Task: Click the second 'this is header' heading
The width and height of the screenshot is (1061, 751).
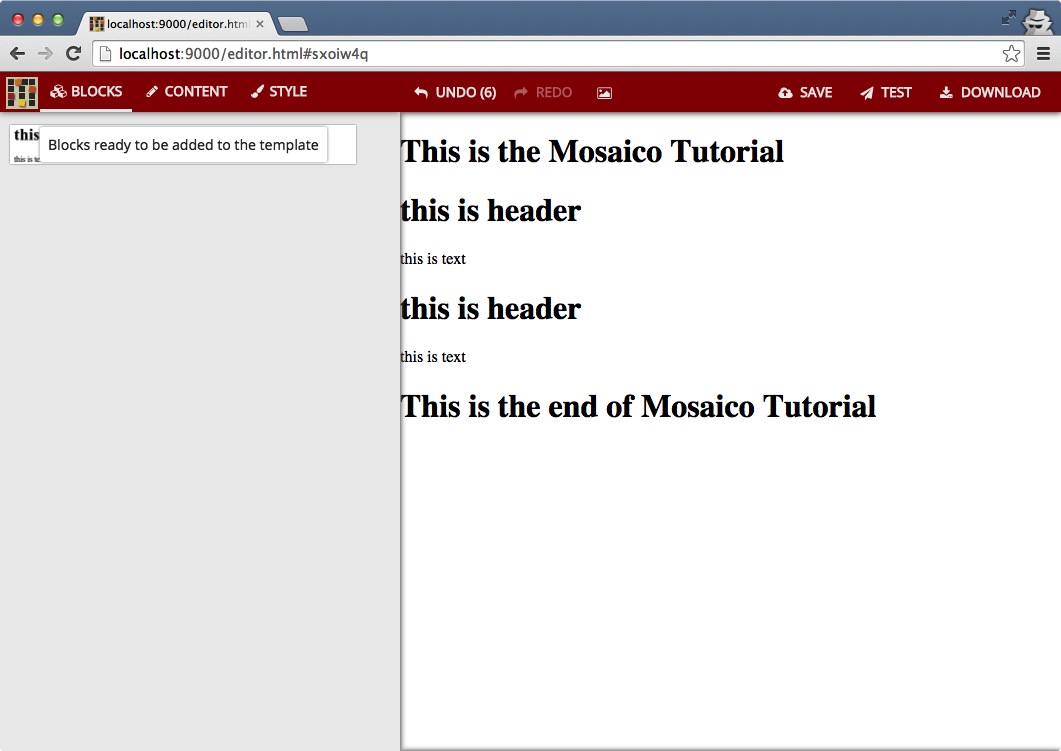Action: 491,309
